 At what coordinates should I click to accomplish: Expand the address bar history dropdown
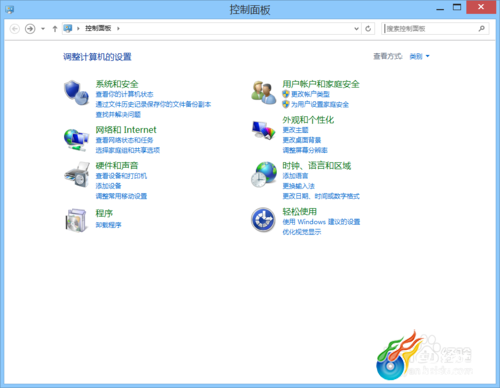[356, 29]
